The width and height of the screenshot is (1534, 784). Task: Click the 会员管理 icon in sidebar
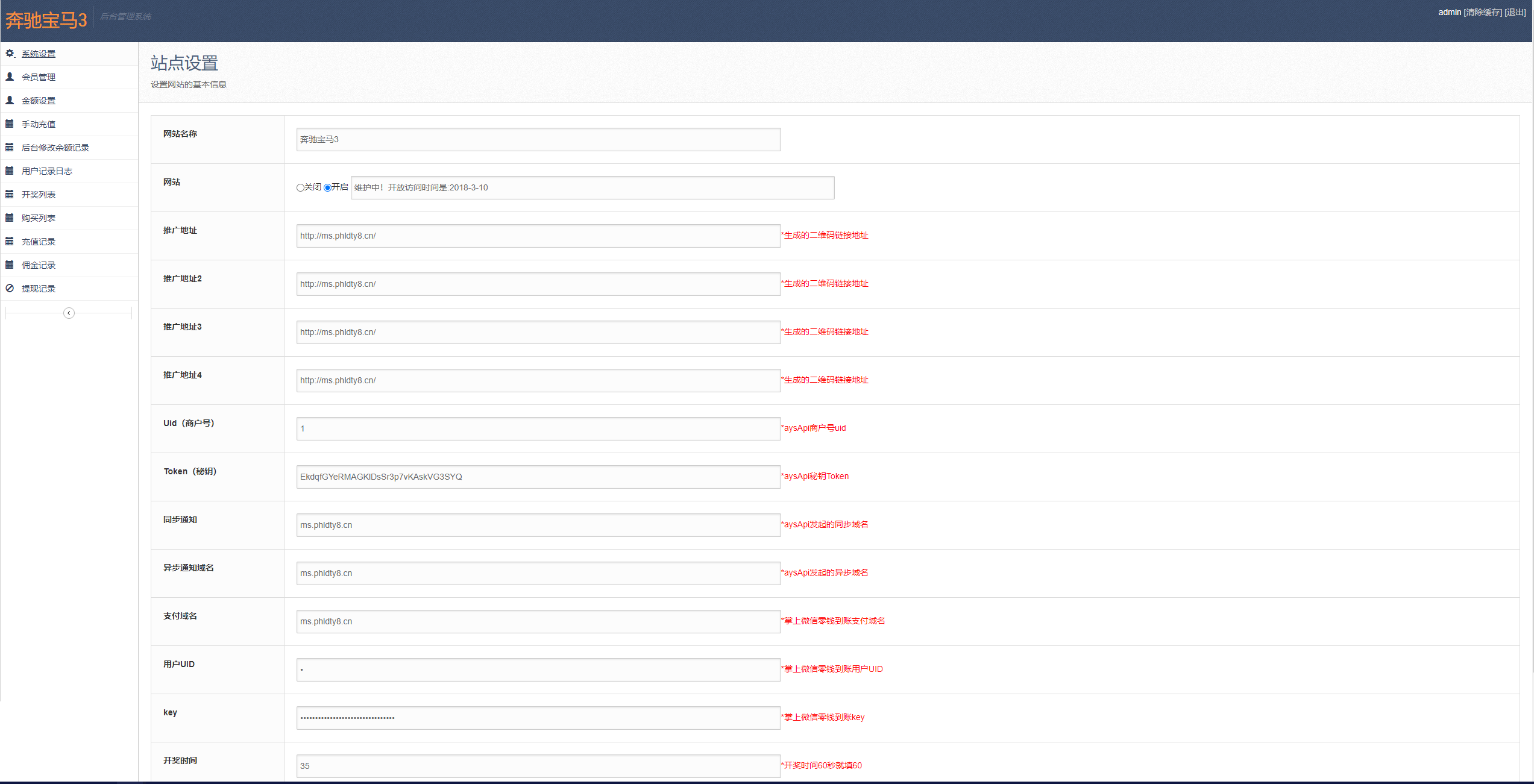click(40, 77)
